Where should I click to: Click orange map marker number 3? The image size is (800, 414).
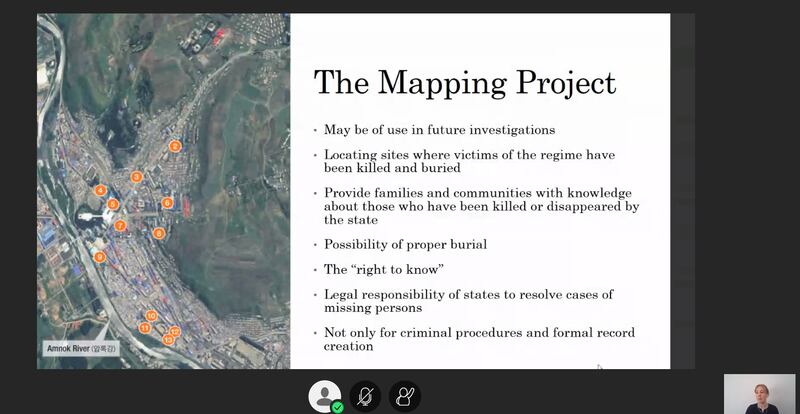[x=136, y=177]
